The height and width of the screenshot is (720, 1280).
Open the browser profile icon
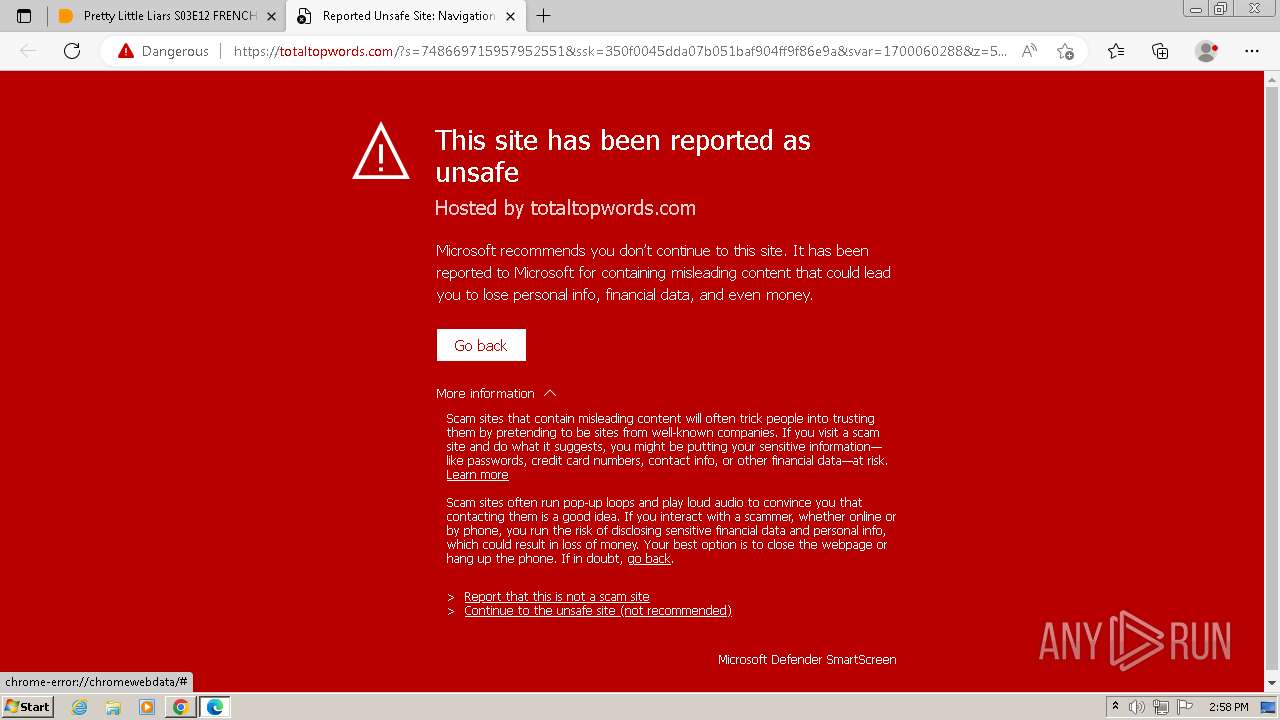(x=1207, y=51)
